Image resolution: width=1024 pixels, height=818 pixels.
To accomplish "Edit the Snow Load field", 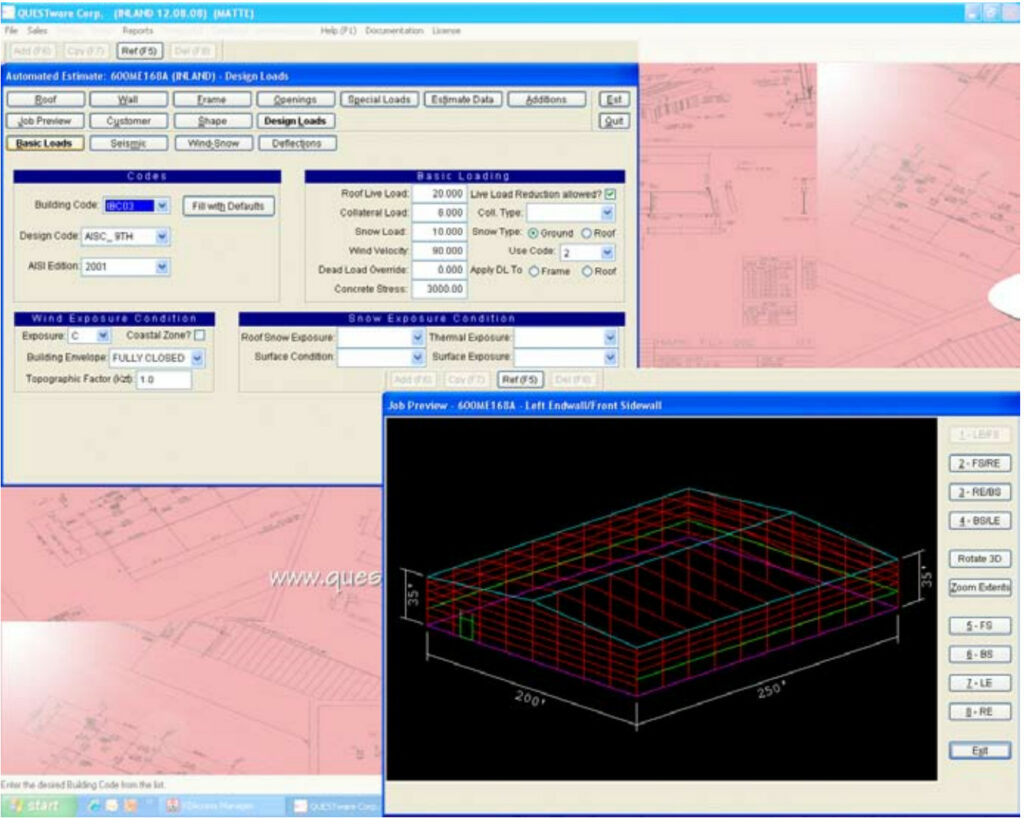I will pos(439,232).
